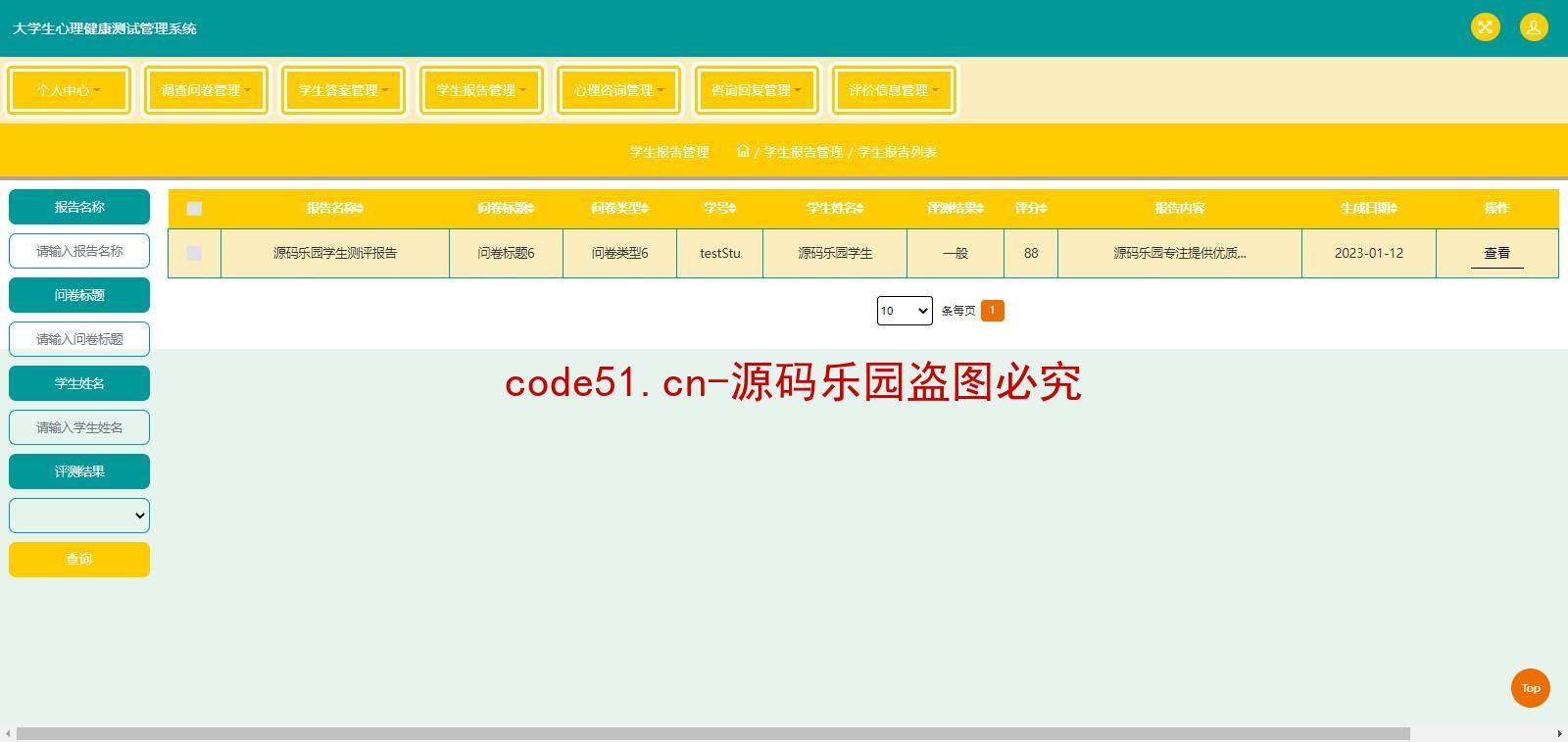Click the 大学生心理健康测试管理系统 title
1568x742 pixels.
coord(105,28)
